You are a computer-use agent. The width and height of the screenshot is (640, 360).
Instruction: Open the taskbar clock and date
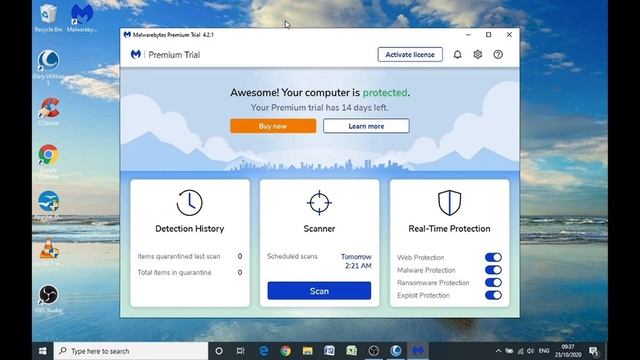tap(568, 351)
